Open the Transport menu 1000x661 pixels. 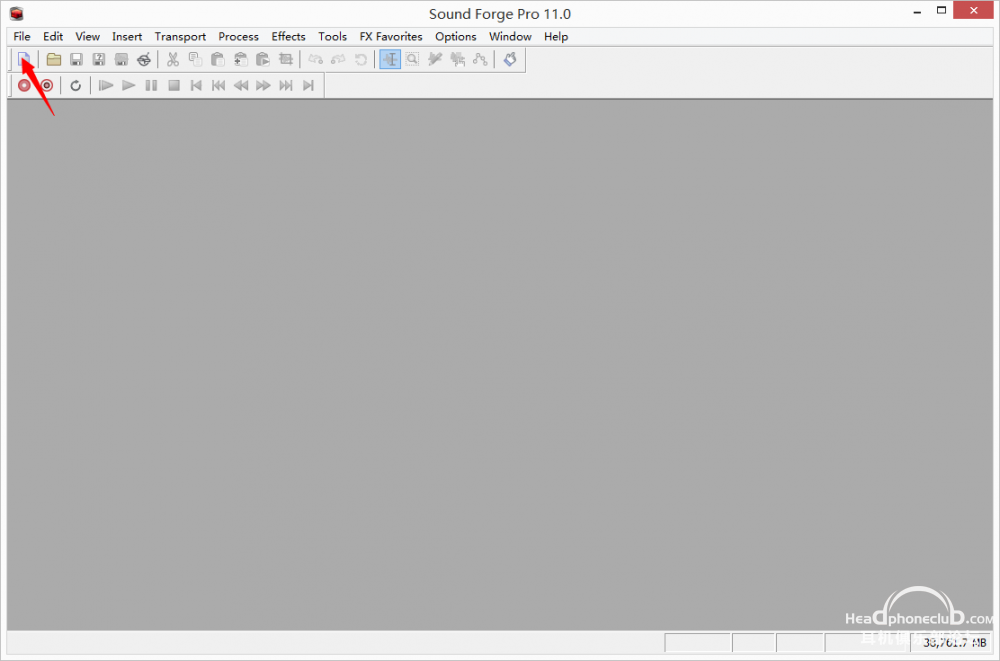click(x=180, y=36)
